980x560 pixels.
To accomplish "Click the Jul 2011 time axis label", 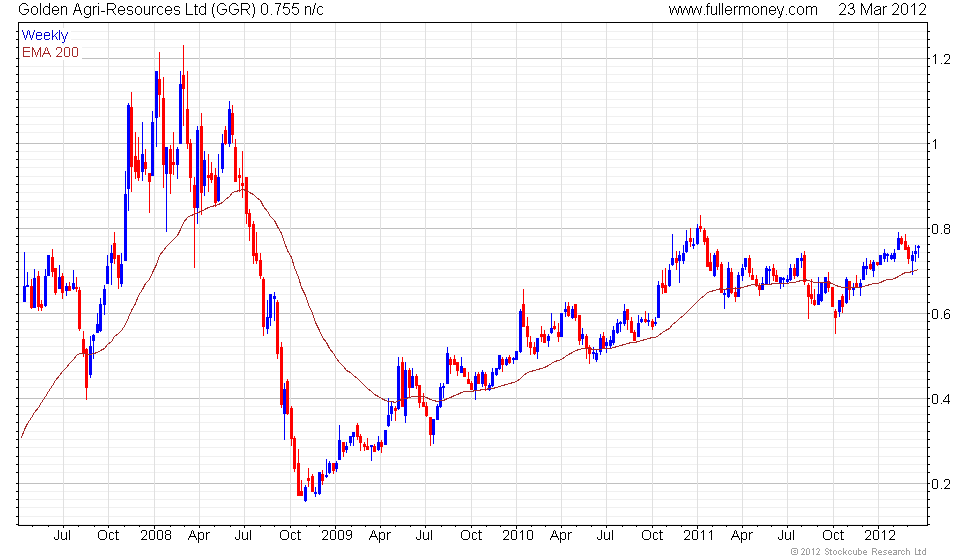I will [x=786, y=536].
